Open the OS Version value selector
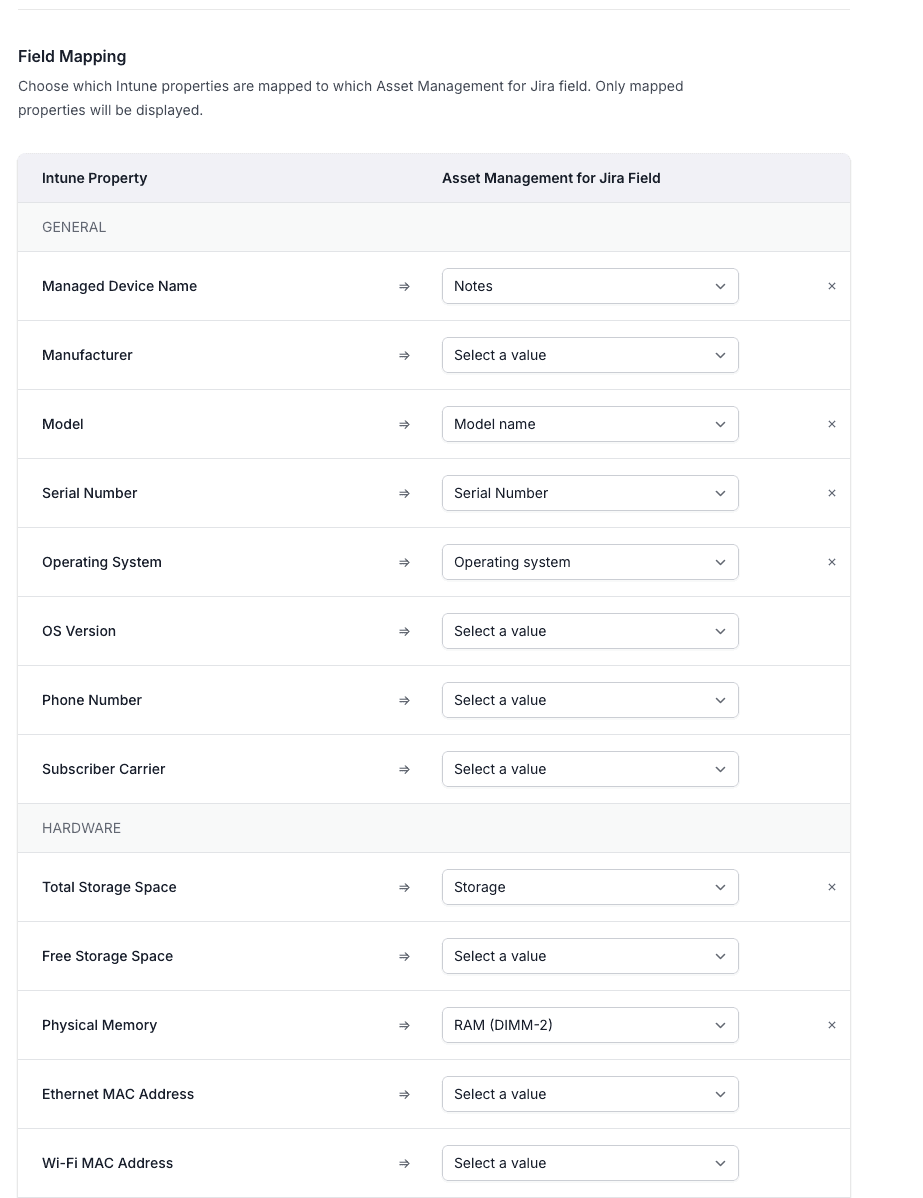 tap(590, 631)
